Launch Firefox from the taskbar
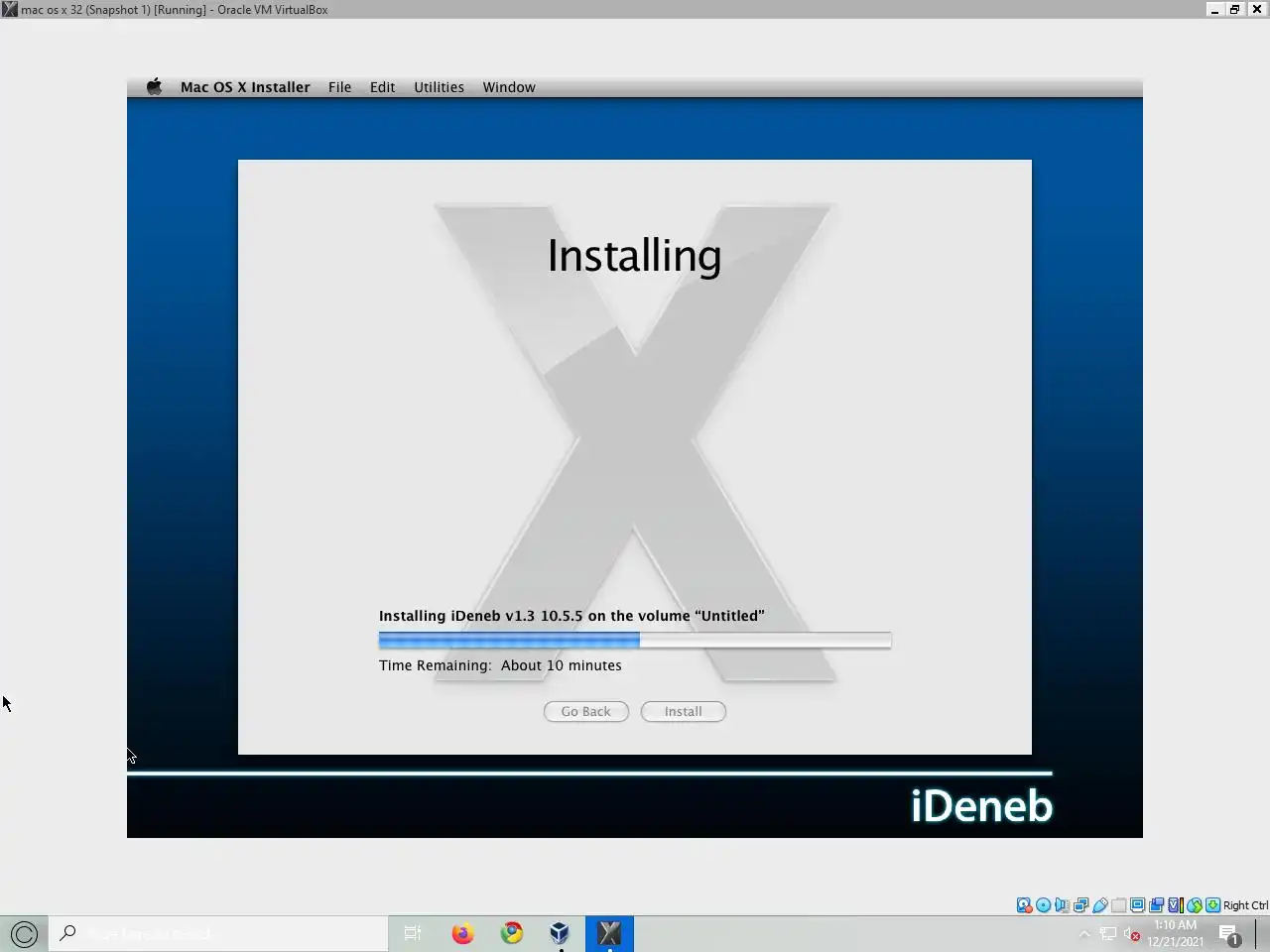1270x952 pixels. 462,933
